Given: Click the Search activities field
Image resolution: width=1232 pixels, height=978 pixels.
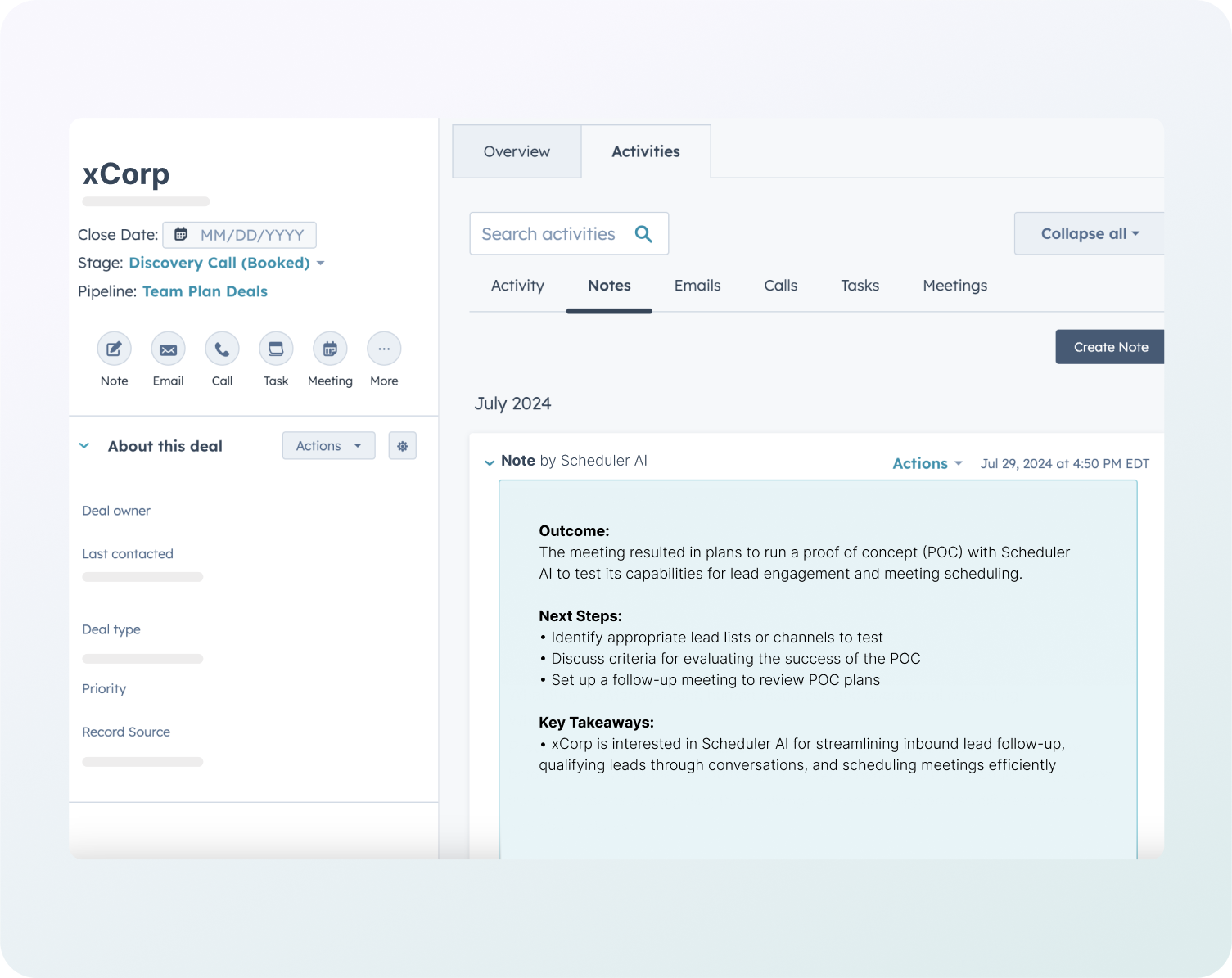Looking at the screenshot, I should (569, 233).
